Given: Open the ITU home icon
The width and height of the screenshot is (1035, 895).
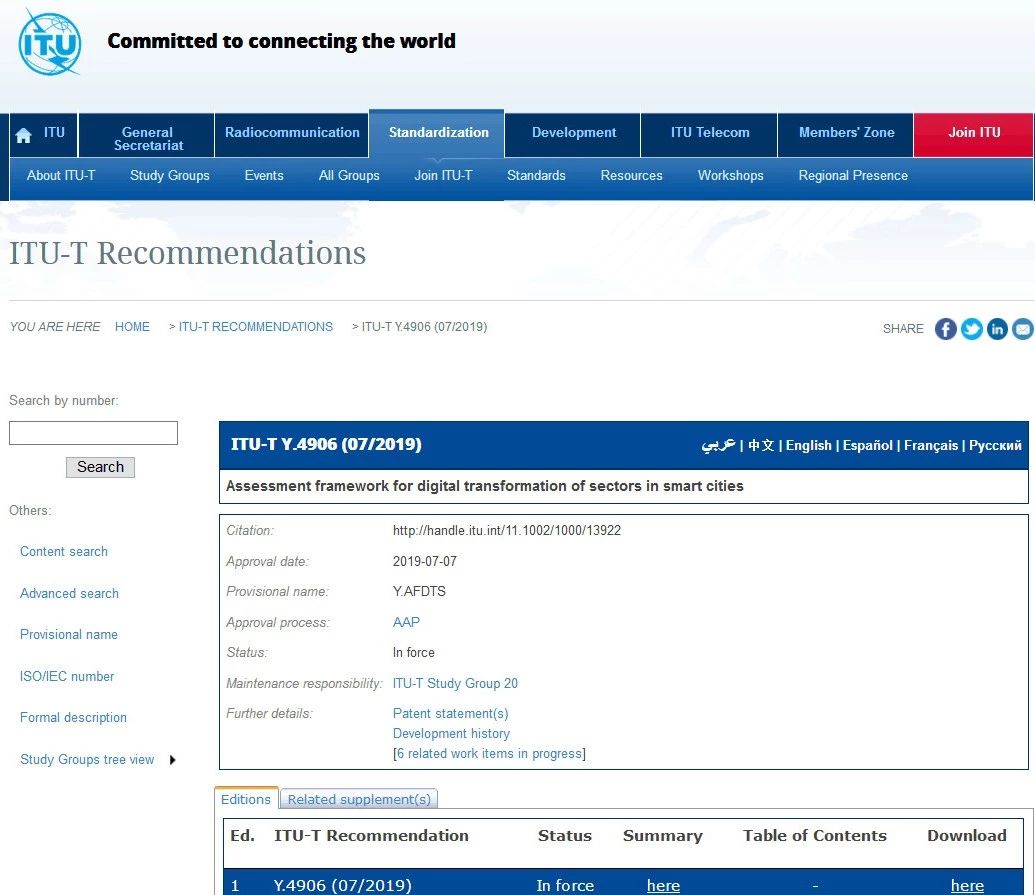Looking at the screenshot, I should point(24,135).
